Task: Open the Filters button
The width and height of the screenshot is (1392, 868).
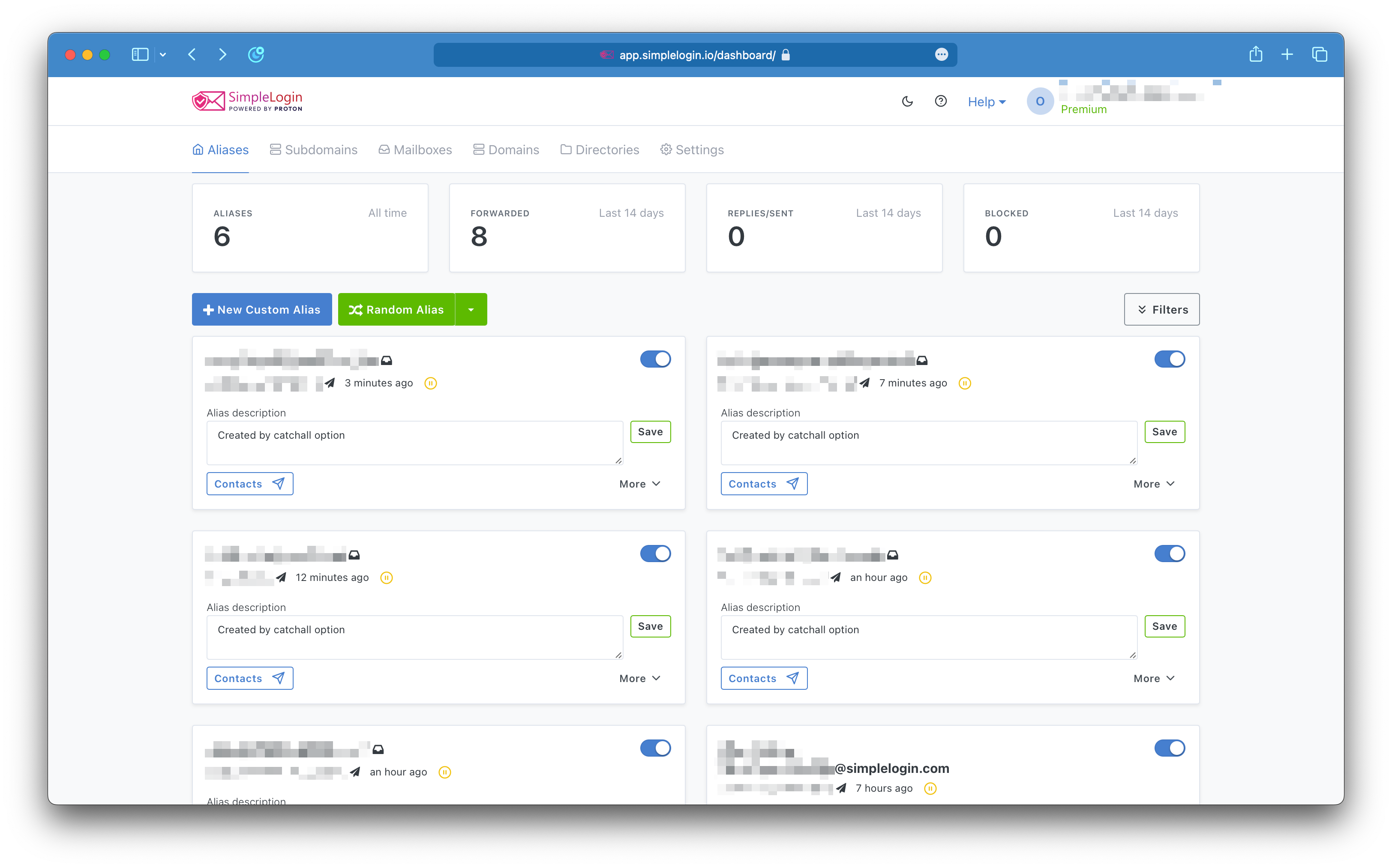Action: pyautogui.click(x=1161, y=310)
